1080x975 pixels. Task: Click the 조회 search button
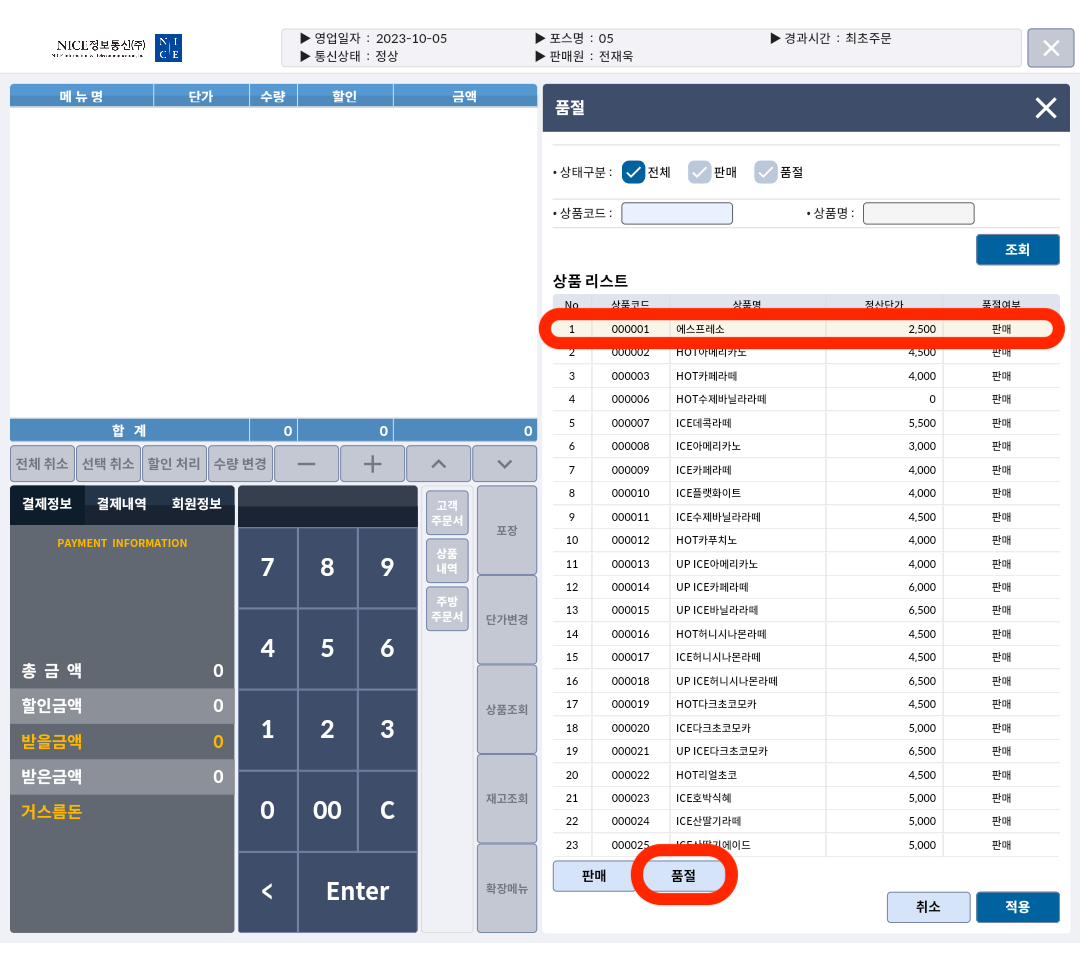click(1017, 250)
